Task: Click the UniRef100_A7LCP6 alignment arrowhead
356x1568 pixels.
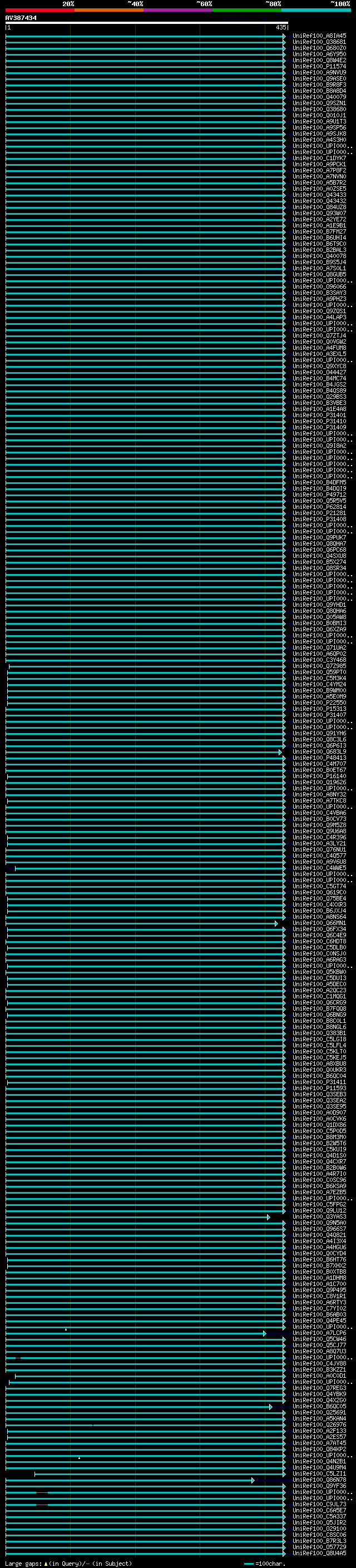Action: coord(265,1333)
